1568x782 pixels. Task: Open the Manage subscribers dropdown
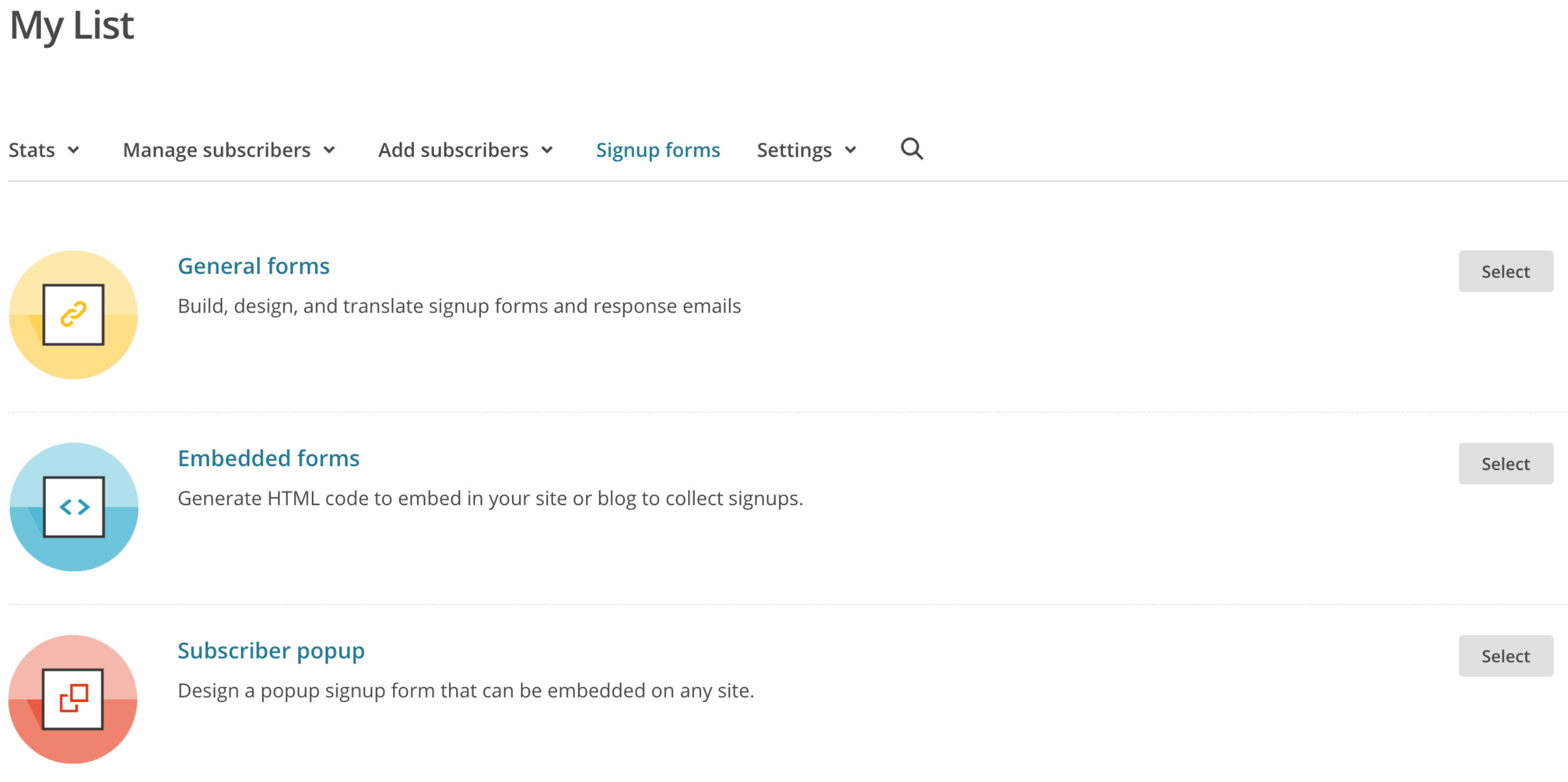coord(228,150)
